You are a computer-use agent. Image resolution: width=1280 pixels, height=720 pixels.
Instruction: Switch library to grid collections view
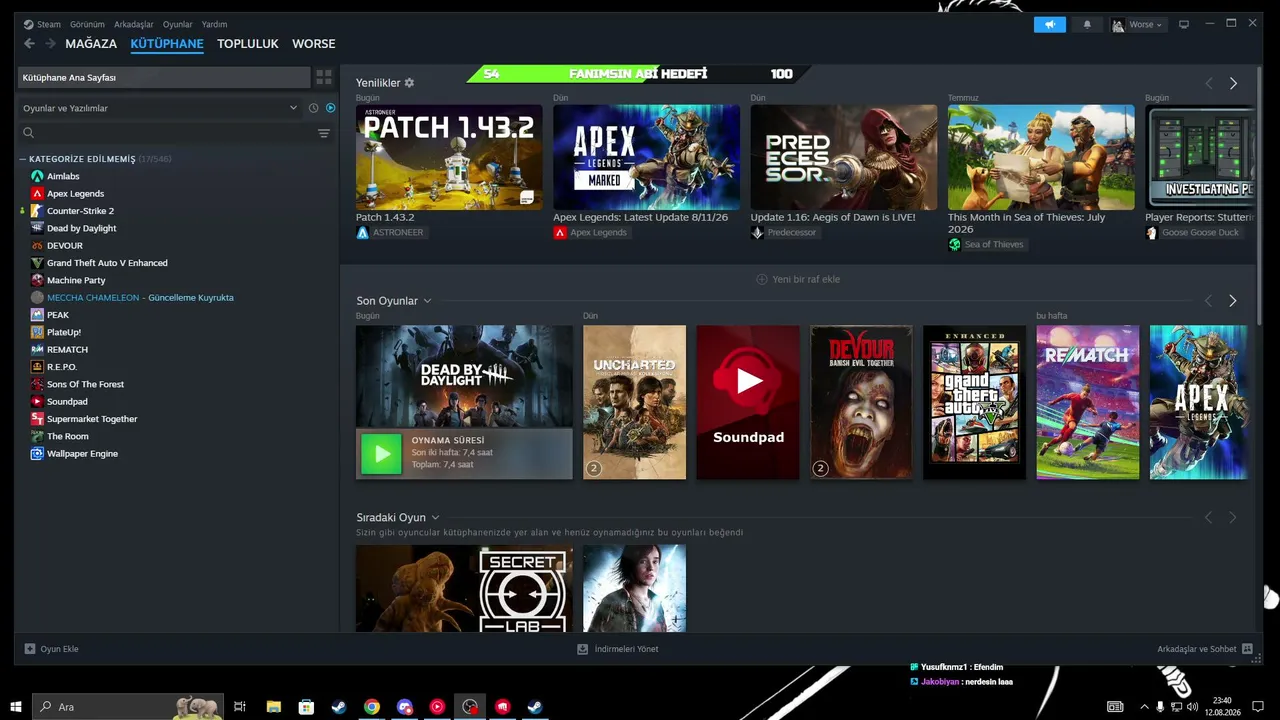[x=324, y=77]
